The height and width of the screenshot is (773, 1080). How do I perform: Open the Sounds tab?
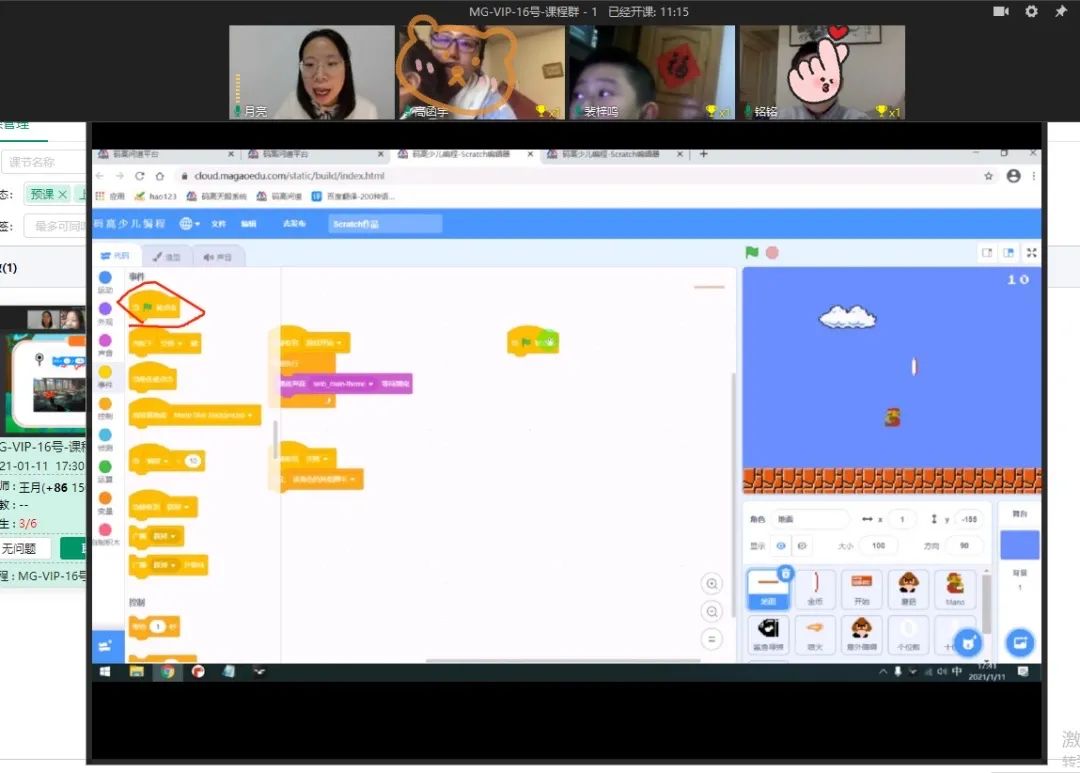point(218,257)
